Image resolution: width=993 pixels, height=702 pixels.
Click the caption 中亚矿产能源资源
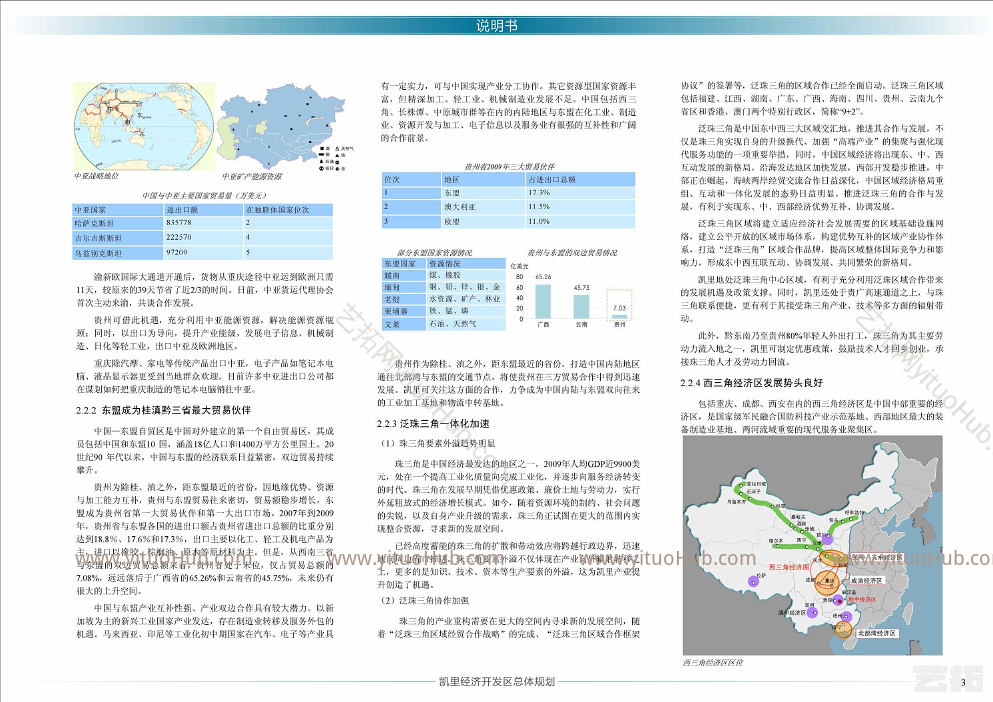(251, 177)
